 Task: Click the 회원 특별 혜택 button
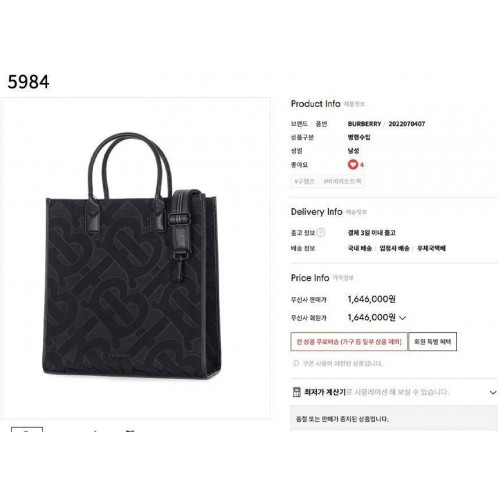[432, 342]
